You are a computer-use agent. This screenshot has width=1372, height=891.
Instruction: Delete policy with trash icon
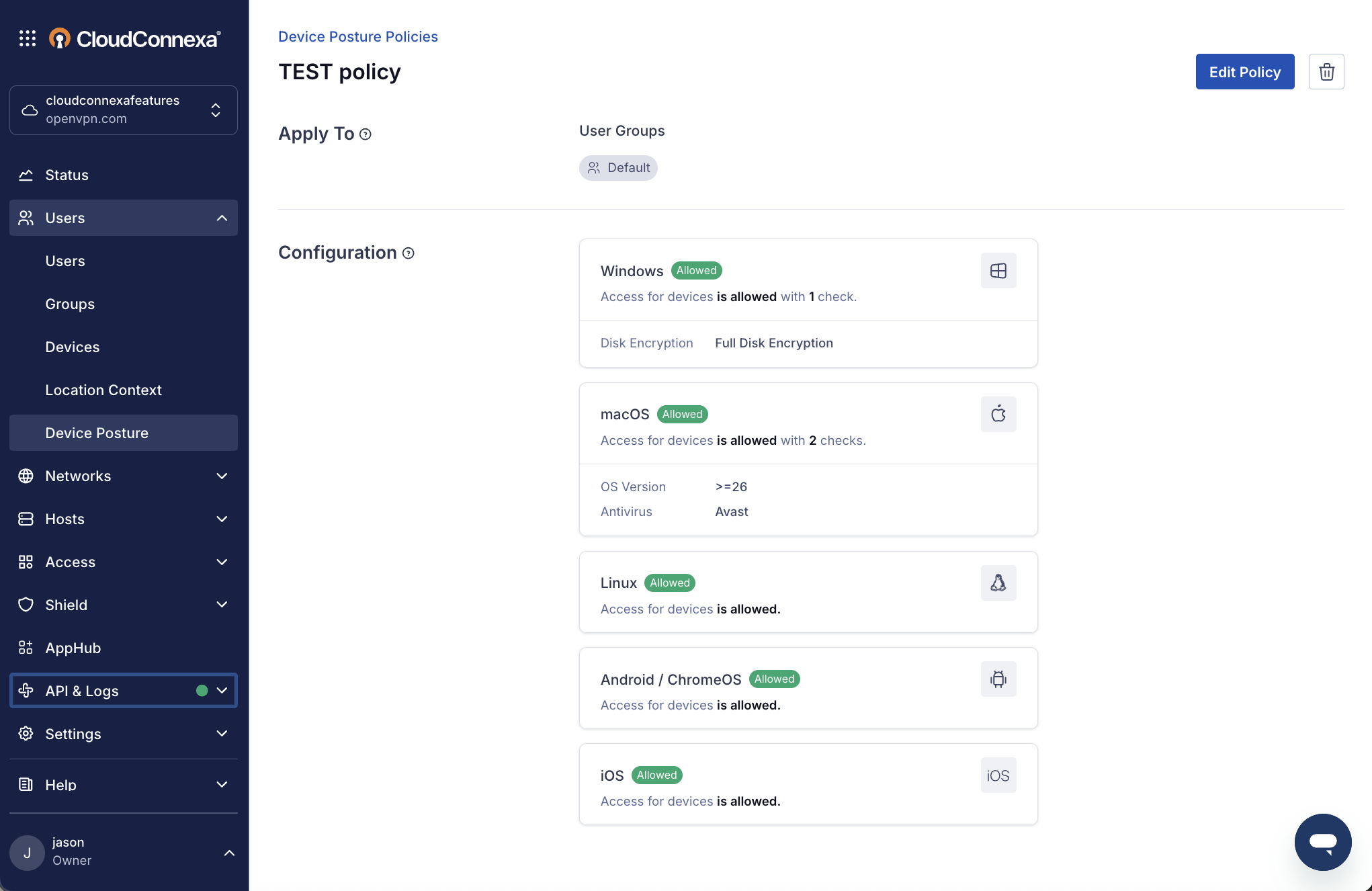click(x=1326, y=72)
